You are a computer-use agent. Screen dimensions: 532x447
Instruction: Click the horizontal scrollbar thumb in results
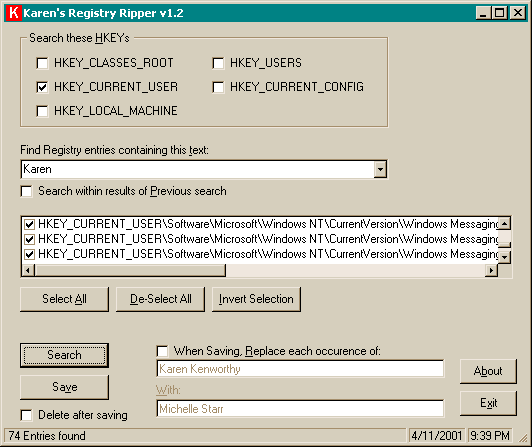130,271
